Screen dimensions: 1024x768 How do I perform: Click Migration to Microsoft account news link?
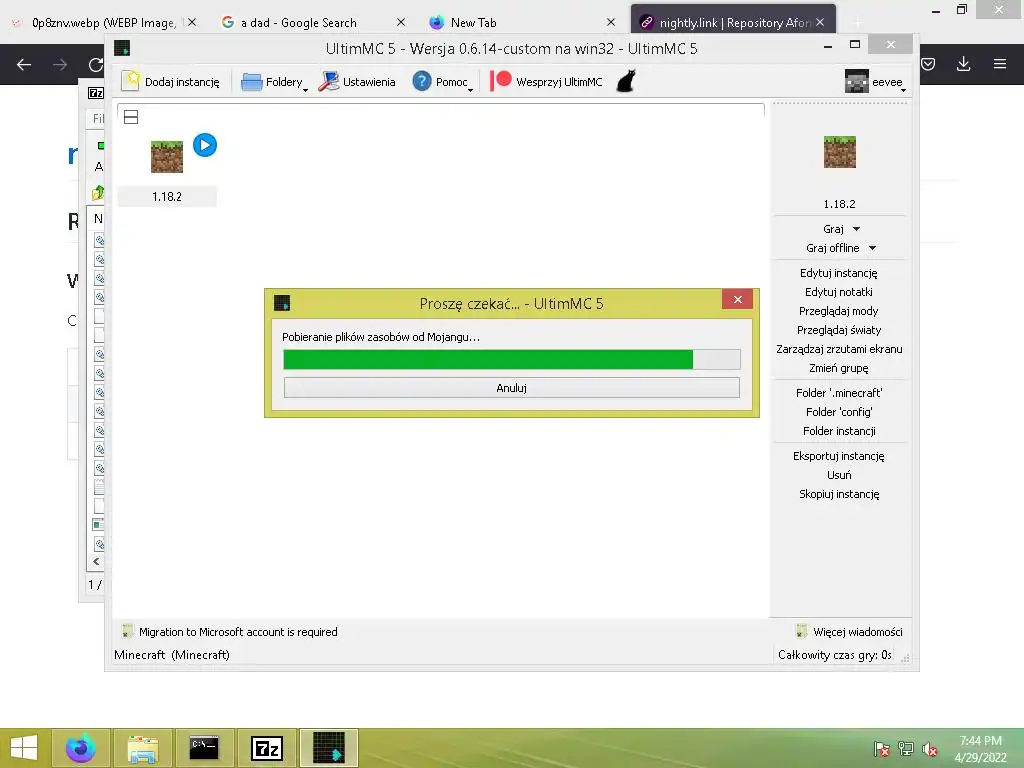(x=238, y=632)
